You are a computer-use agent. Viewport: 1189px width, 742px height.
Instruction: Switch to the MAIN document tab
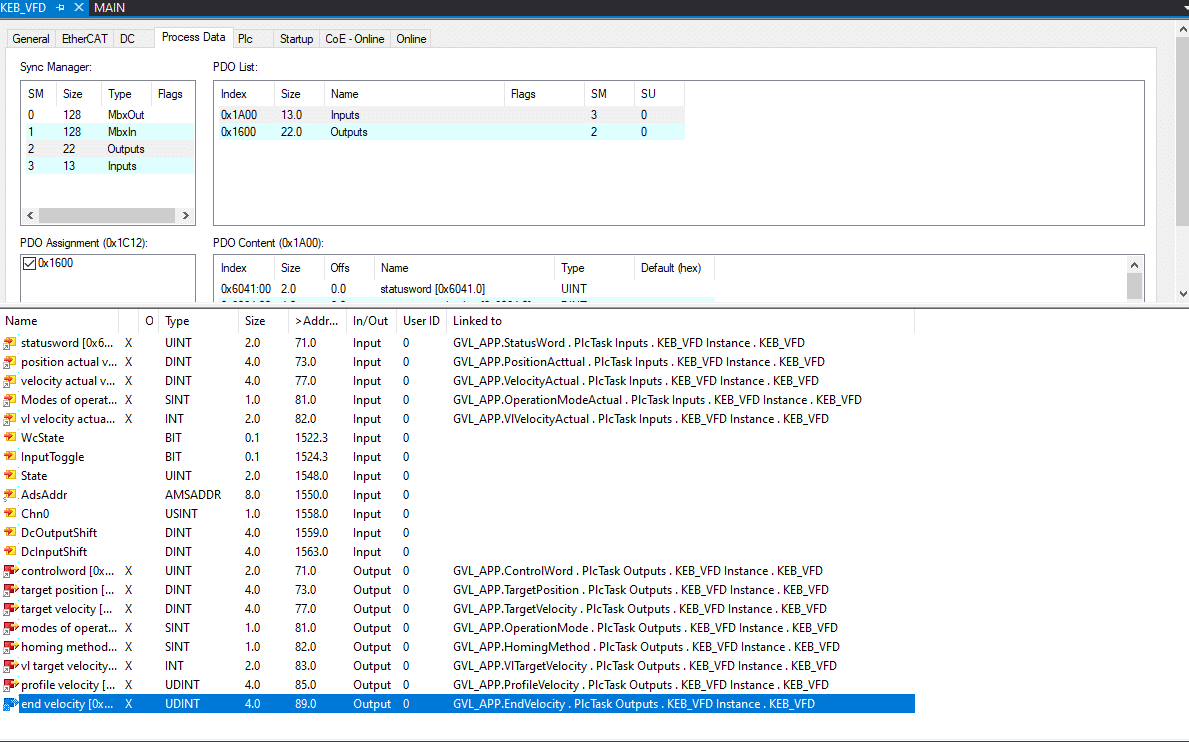click(x=110, y=8)
